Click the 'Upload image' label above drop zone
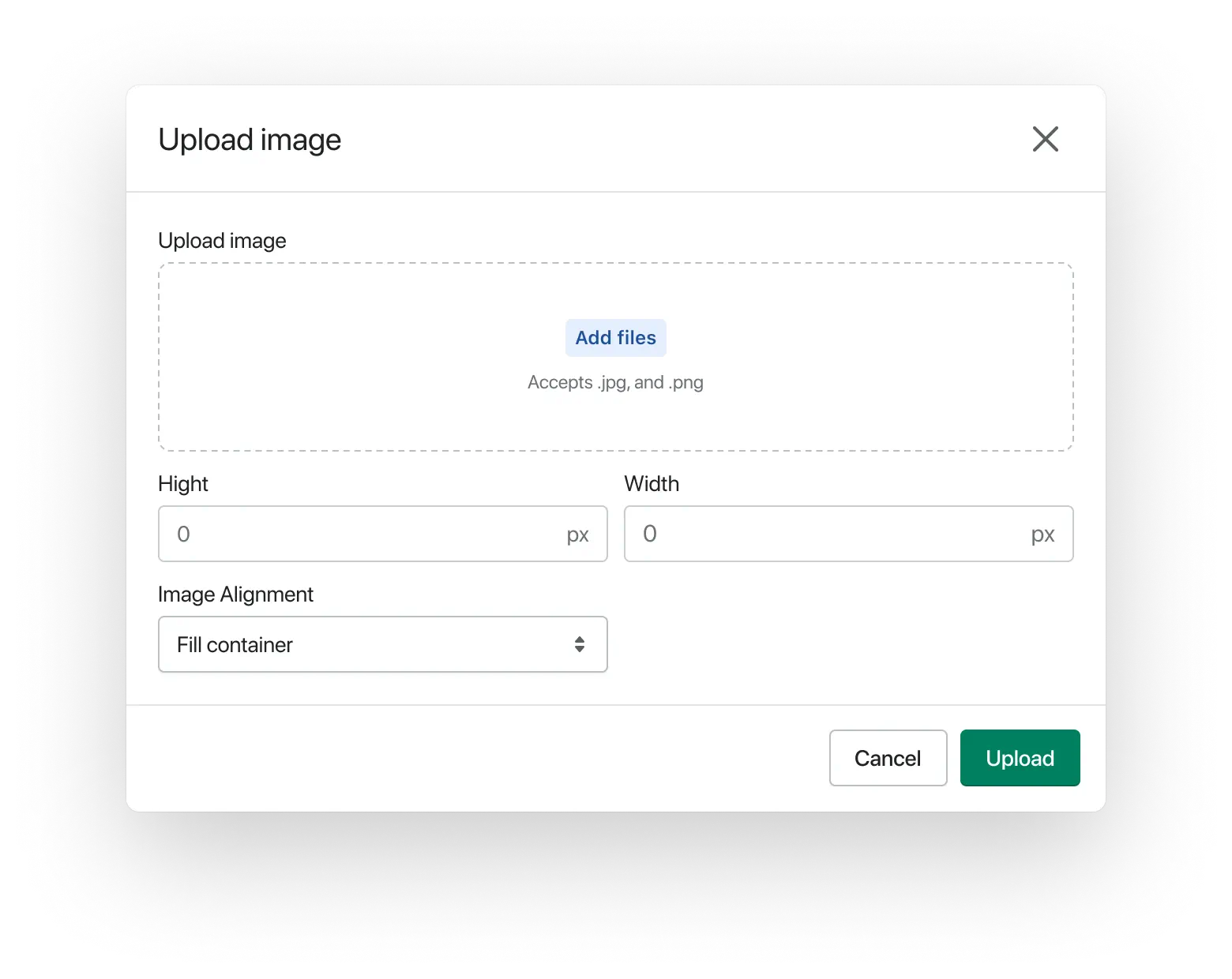The width and height of the screenshot is (1232, 979). (222, 241)
